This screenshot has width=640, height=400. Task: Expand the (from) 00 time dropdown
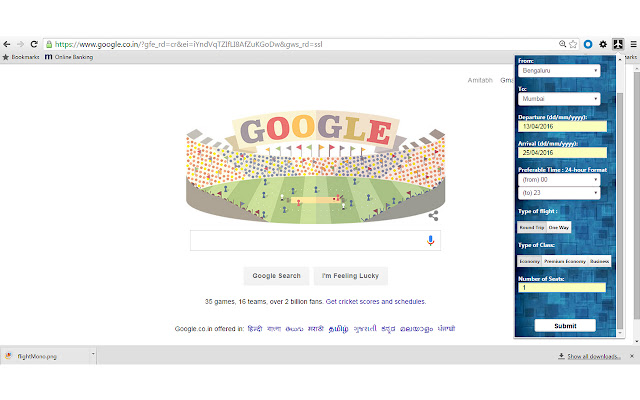point(559,180)
